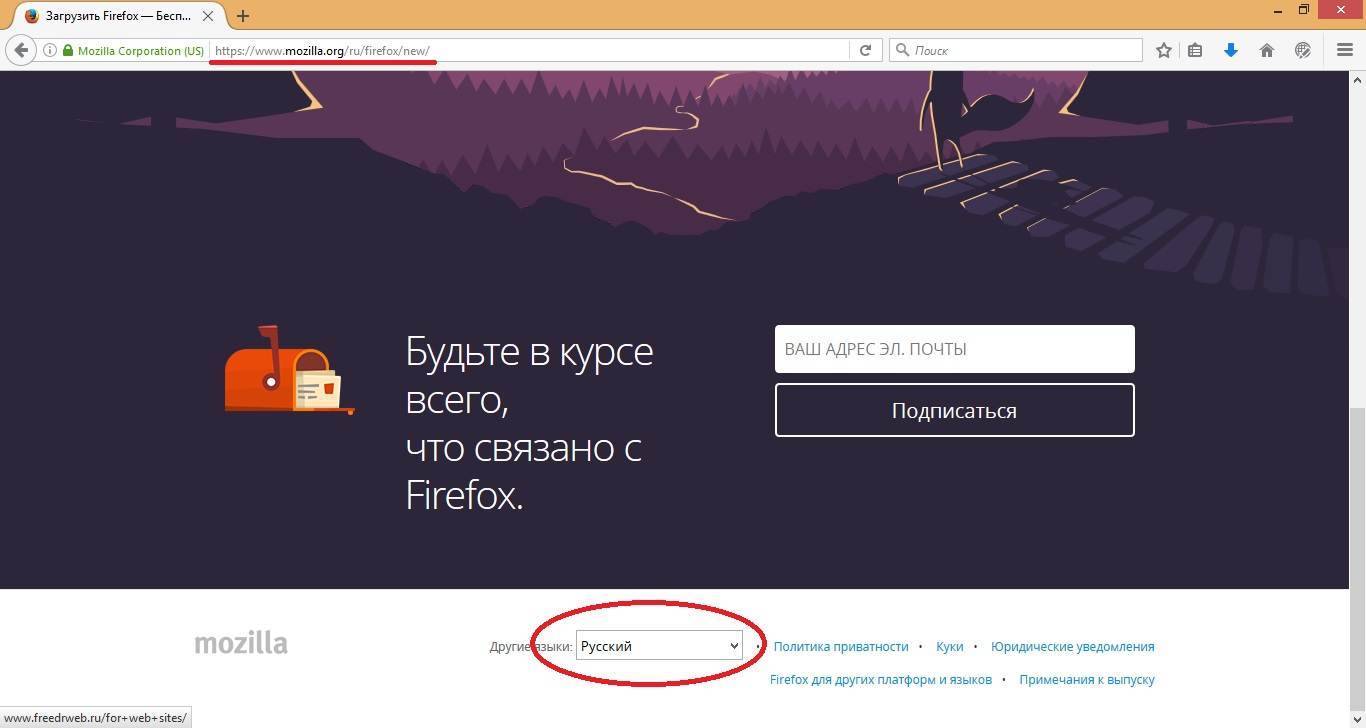Show bookmarks list icon in toolbar
1366x728 pixels.
click(x=1195, y=50)
